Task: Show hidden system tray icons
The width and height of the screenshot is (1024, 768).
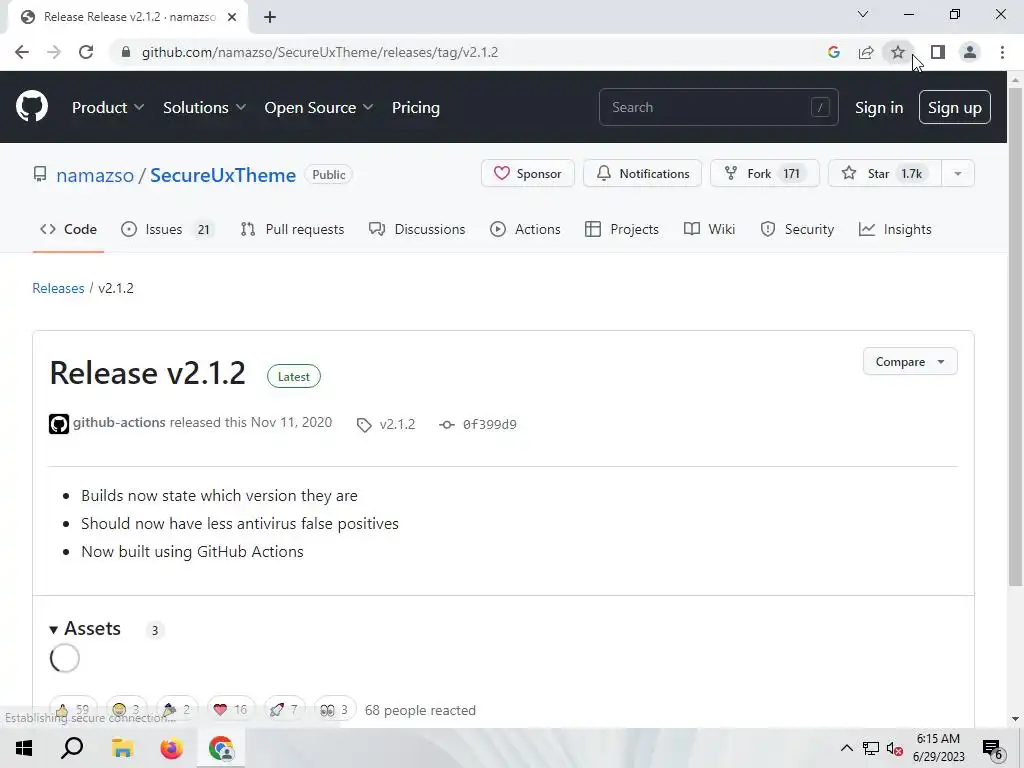Action: click(846, 748)
